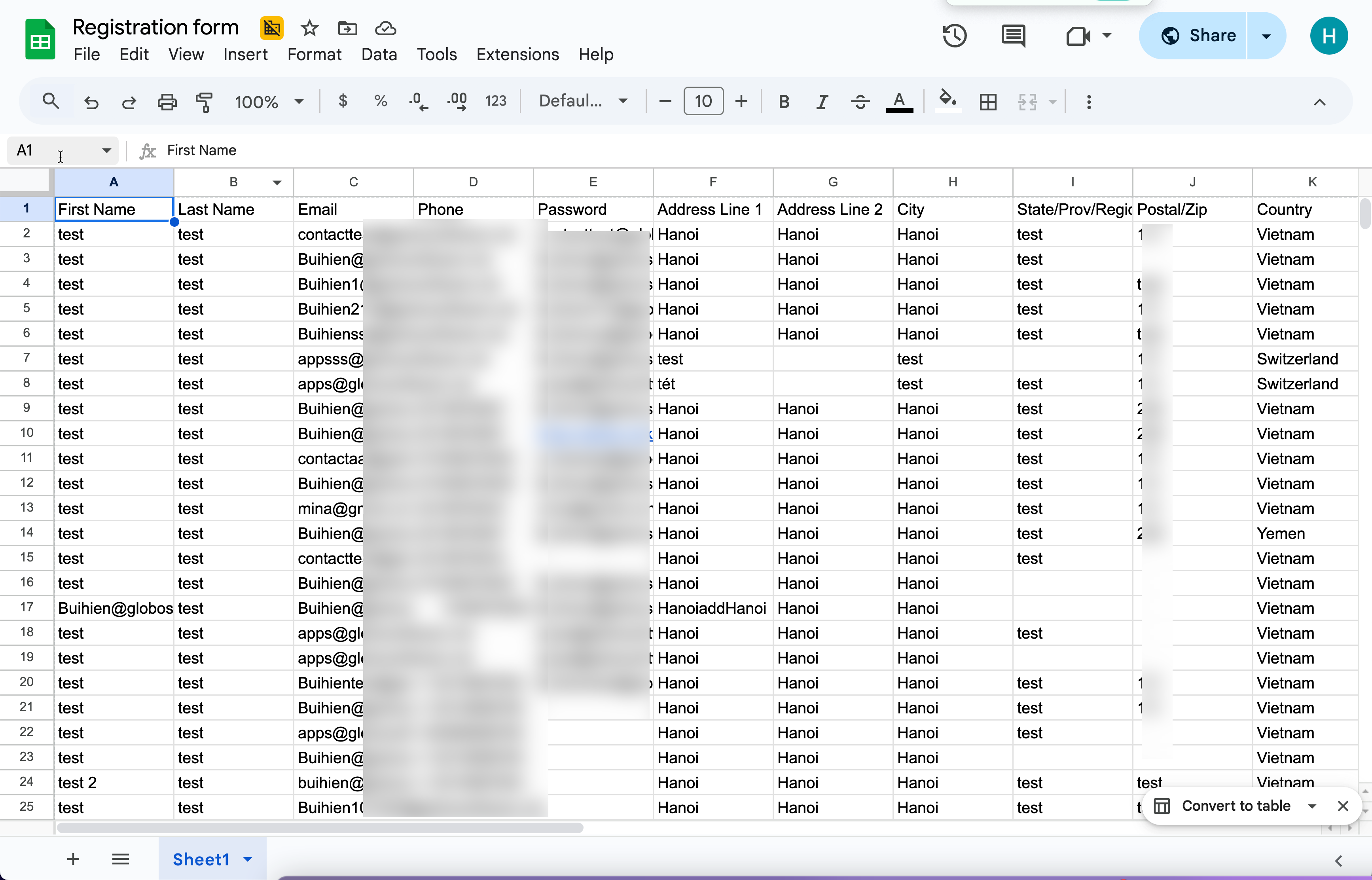Click the print icon in toolbar
Image resolution: width=1372 pixels, height=880 pixels.
coord(167,102)
